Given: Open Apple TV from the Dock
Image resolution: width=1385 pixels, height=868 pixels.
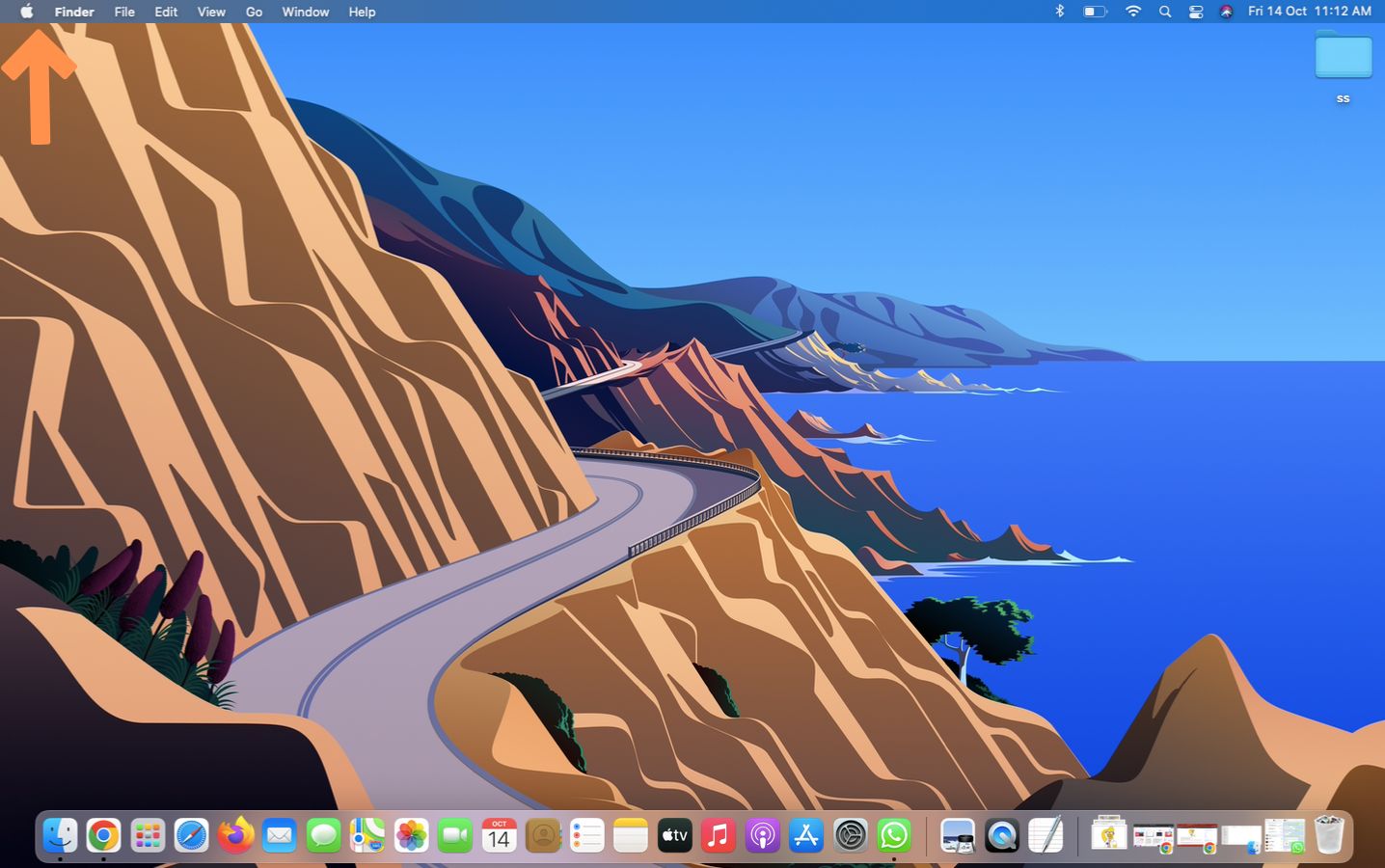Looking at the screenshot, I should tap(674, 835).
